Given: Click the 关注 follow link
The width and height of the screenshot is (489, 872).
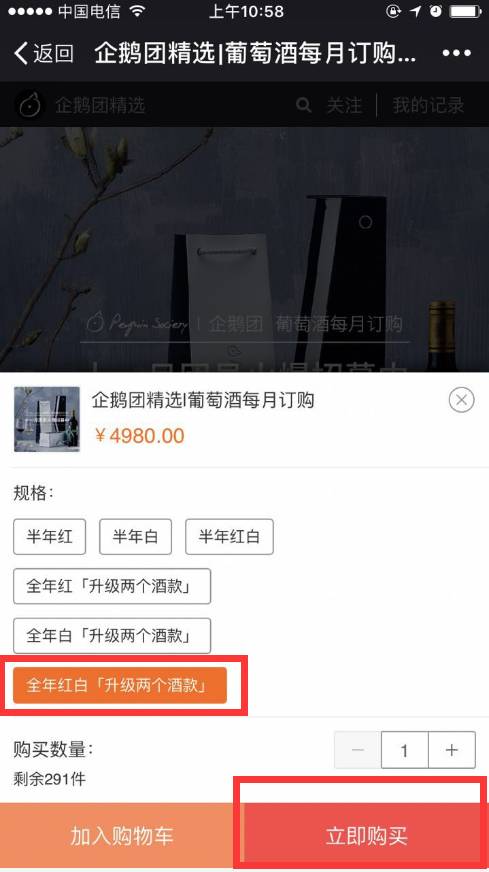Looking at the screenshot, I should (344, 105).
